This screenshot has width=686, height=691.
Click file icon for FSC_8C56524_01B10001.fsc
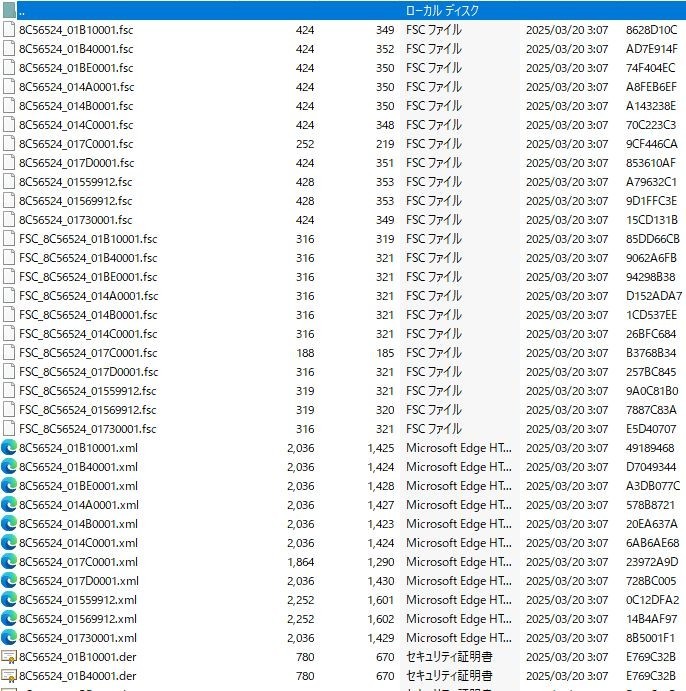(x=9, y=239)
